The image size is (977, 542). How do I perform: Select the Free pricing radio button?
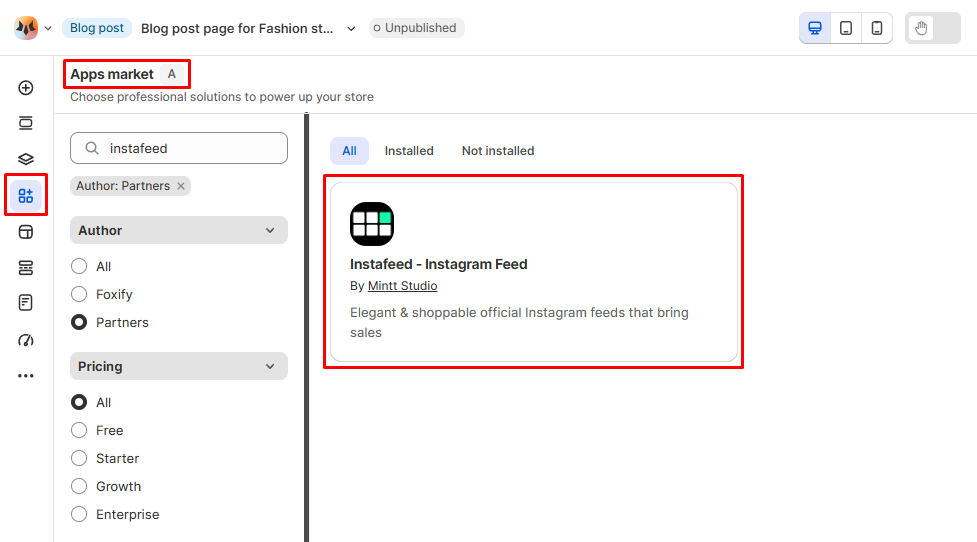click(79, 430)
